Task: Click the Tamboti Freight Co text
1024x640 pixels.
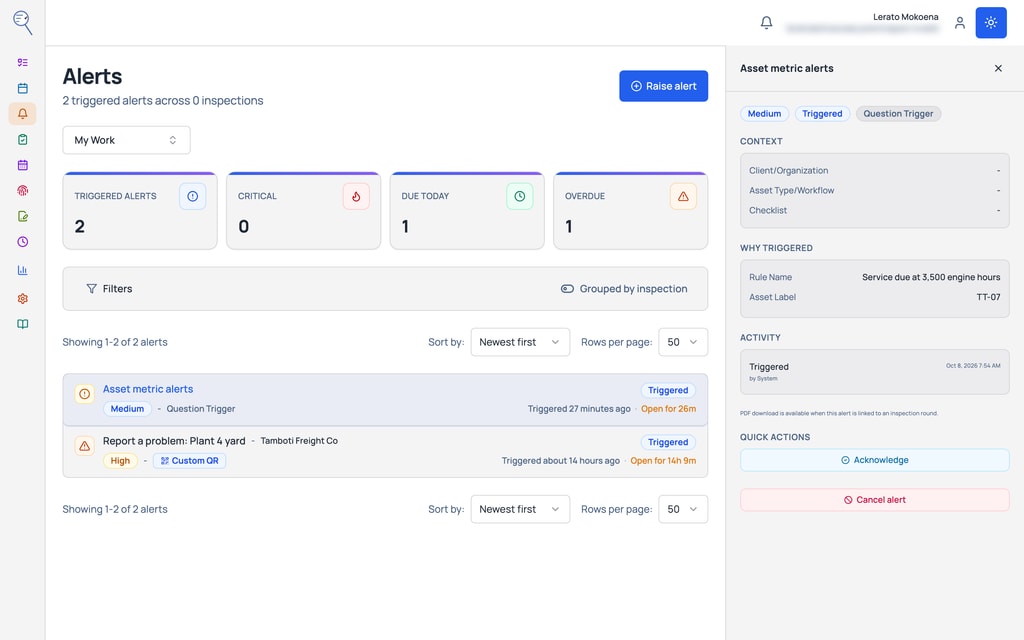Action: [299, 441]
